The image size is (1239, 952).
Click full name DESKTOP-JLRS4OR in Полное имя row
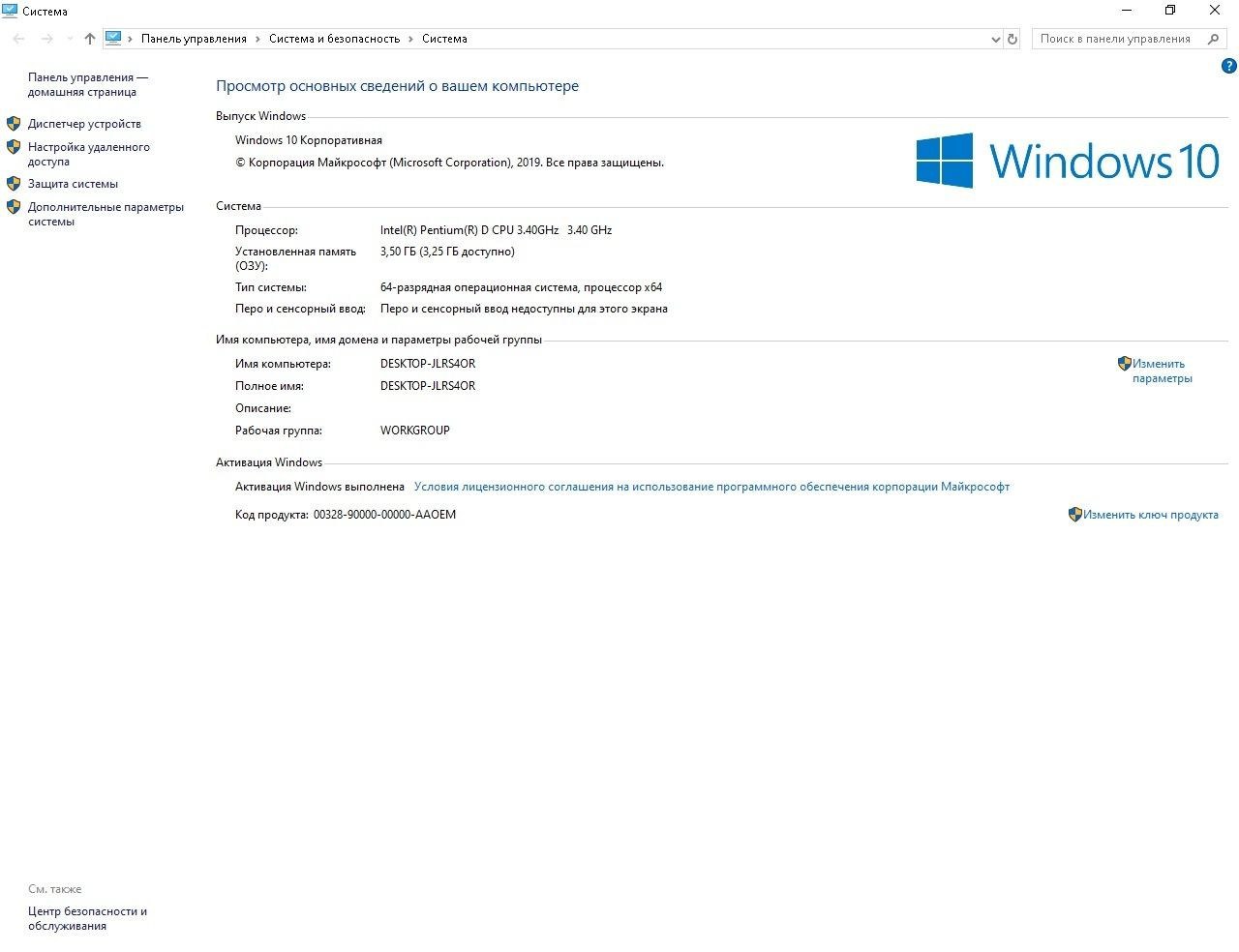tap(428, 386)
